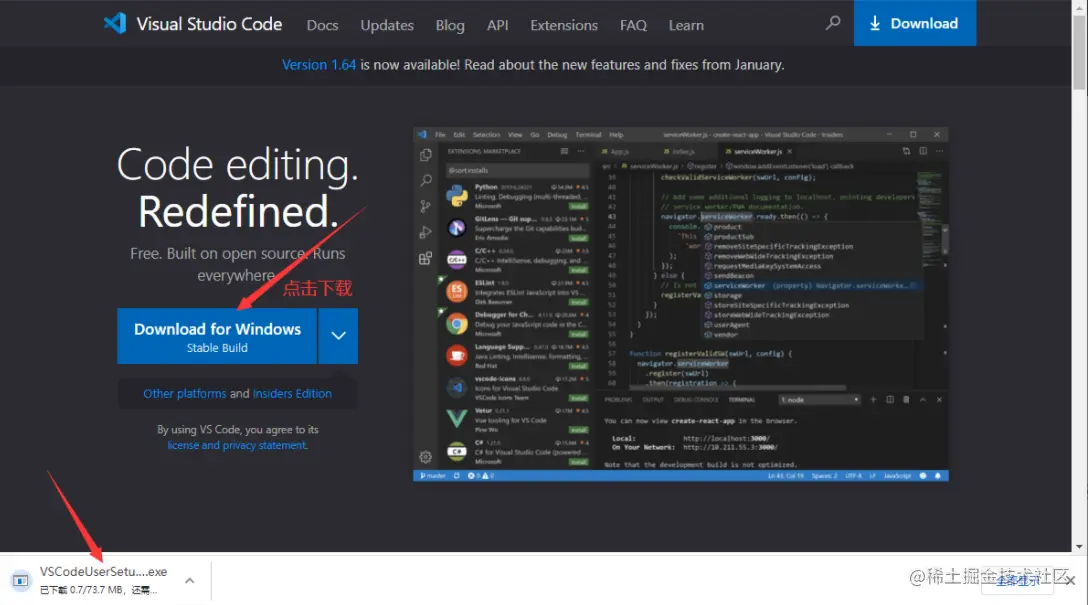Open the File menu in hero image
Screen dimensions: 1088x605
click(x=440, y=135)
